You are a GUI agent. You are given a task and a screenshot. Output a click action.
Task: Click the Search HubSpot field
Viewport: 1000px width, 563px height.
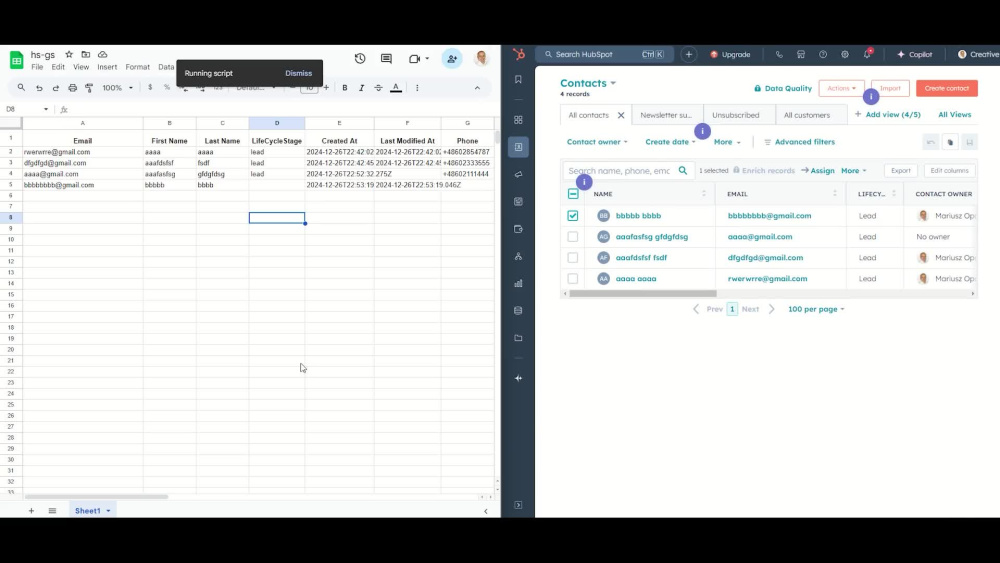[x=604, y=55]
